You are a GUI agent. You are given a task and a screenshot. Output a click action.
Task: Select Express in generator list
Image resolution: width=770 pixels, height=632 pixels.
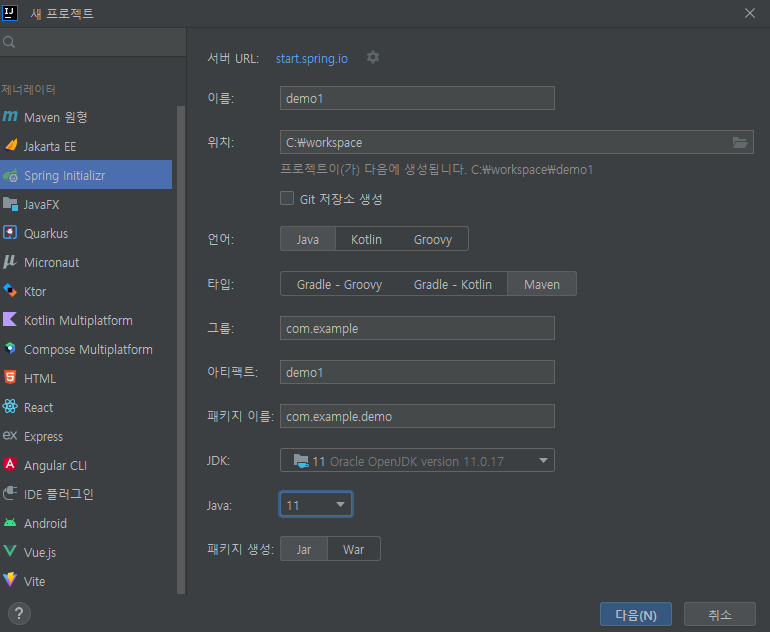pos(86,436)
